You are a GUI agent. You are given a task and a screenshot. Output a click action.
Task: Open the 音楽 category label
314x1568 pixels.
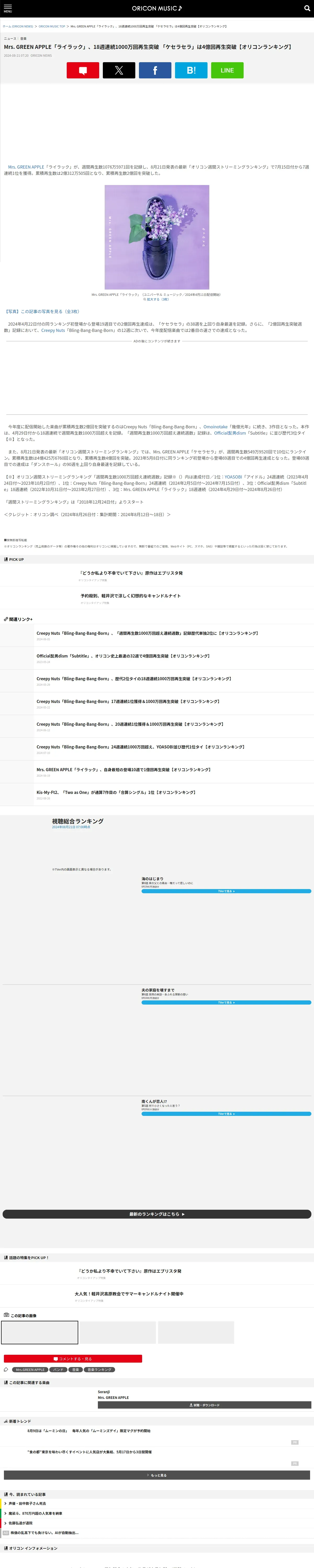point(23,38)
